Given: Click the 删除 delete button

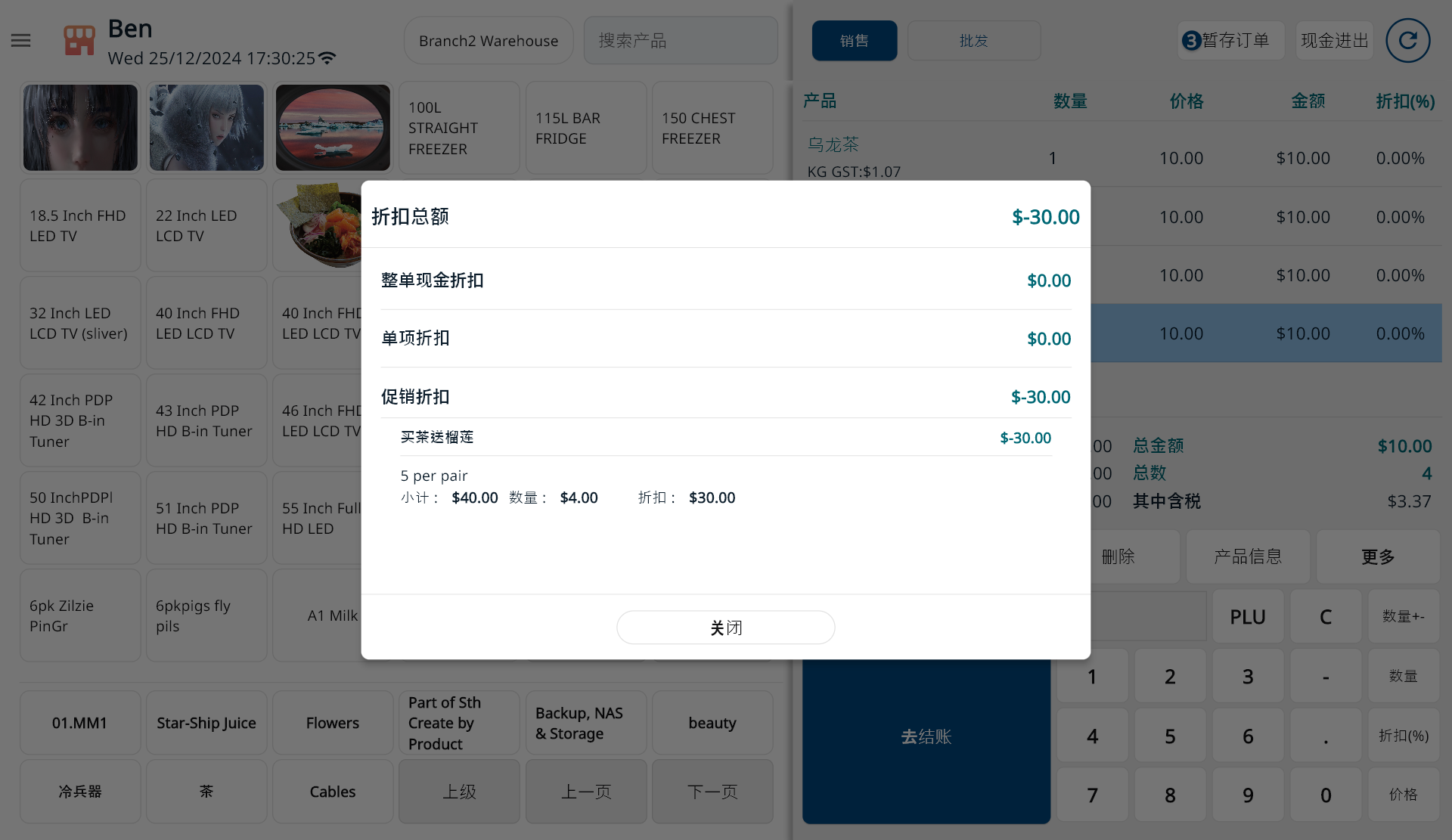Looking at the screenshot, I should [x=1134, y=556].
